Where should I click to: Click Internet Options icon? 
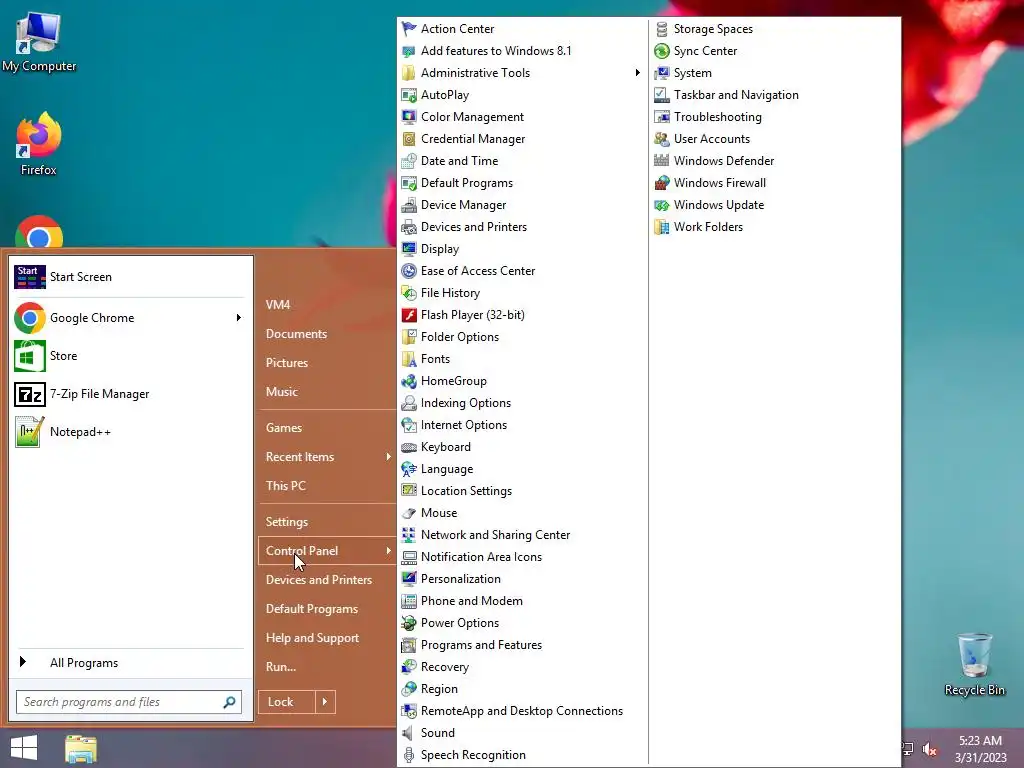click(409, 425)
